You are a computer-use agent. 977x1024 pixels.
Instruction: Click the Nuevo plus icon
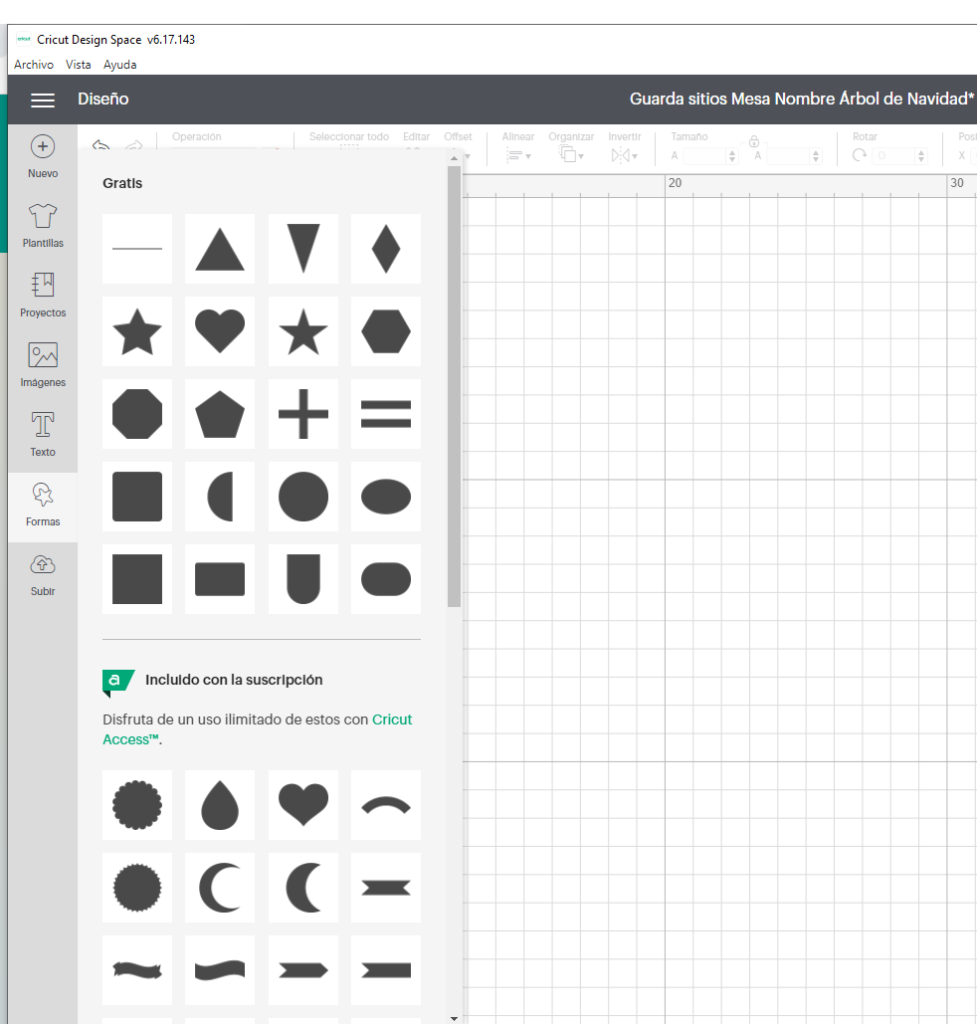coord(42,146)
